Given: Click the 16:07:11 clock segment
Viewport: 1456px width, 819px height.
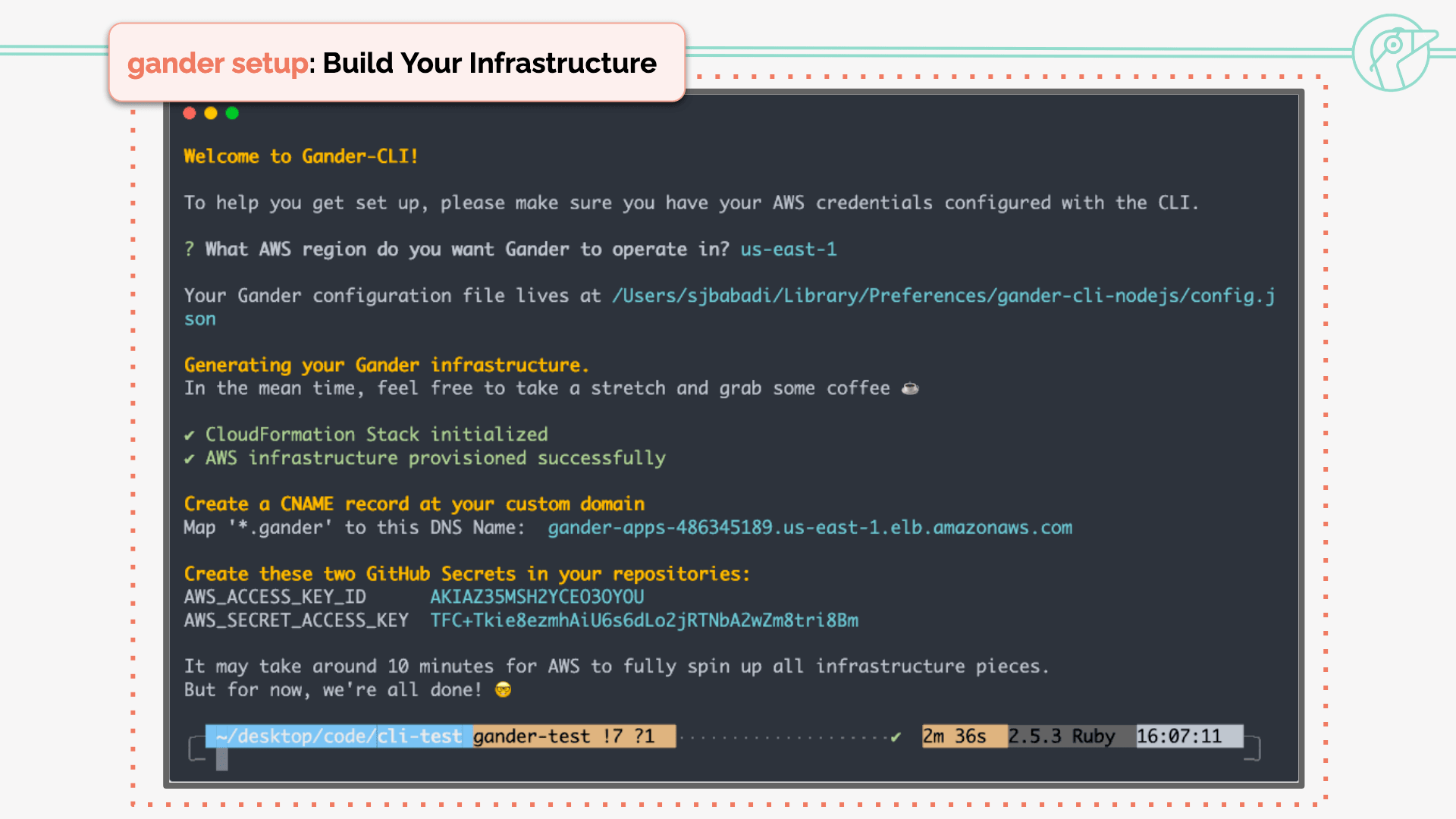Looking at the screenshot, I should click(1179, 736).
